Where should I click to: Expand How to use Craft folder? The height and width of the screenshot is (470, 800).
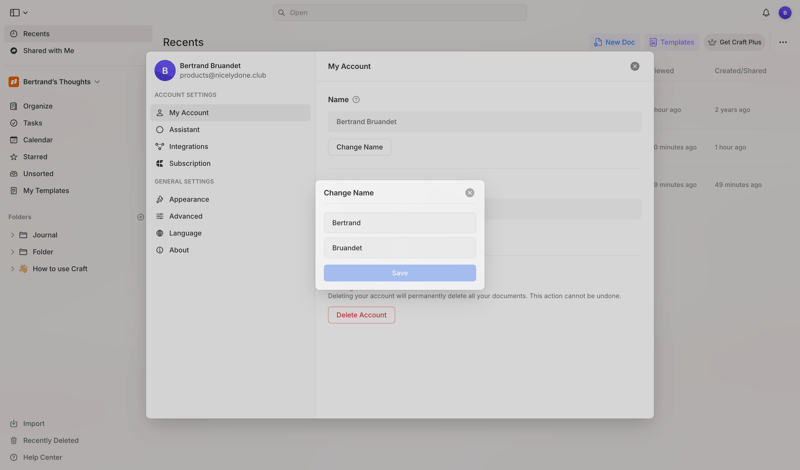[12, 269]
